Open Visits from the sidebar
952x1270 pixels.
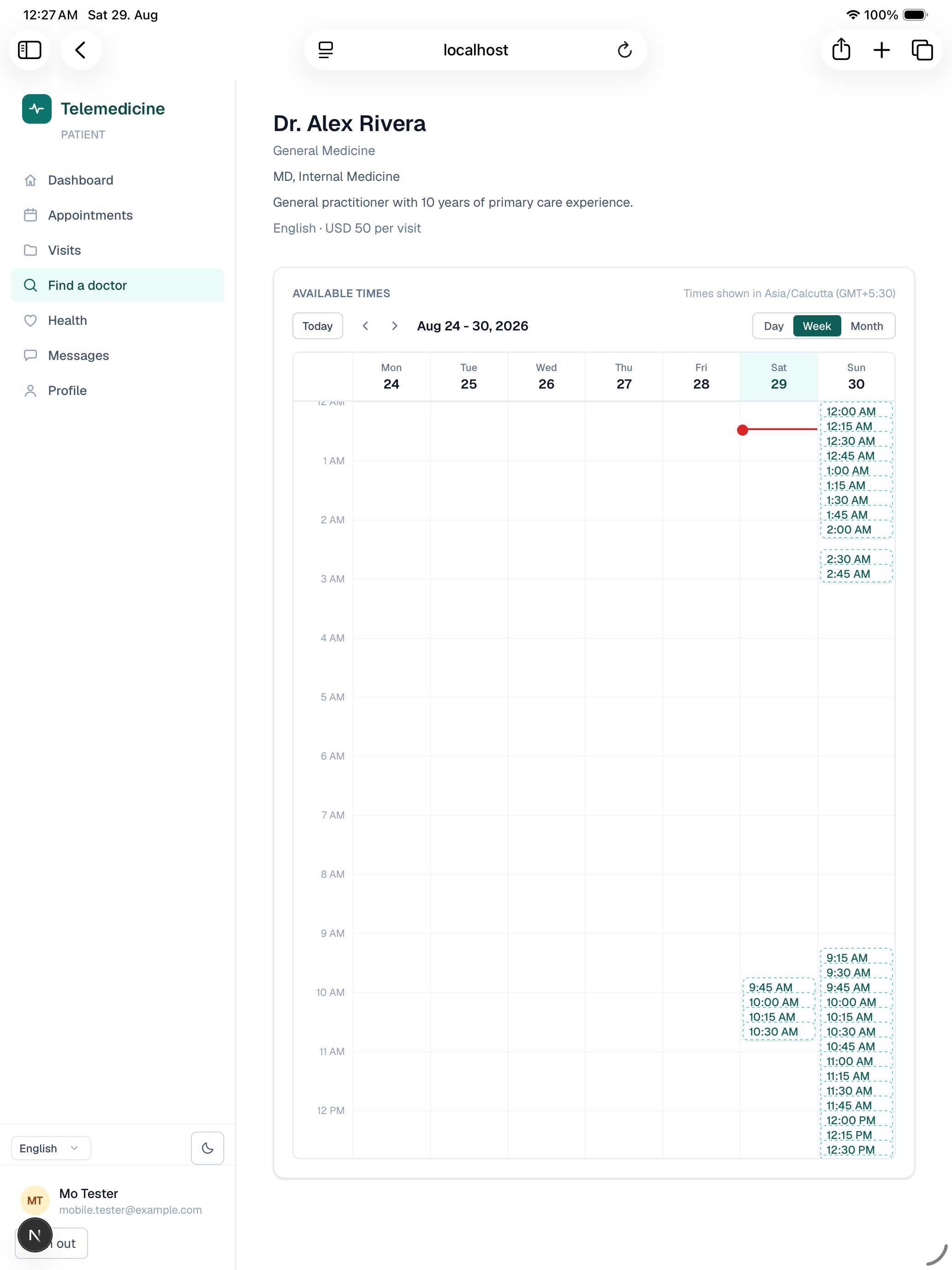[118, 250]
